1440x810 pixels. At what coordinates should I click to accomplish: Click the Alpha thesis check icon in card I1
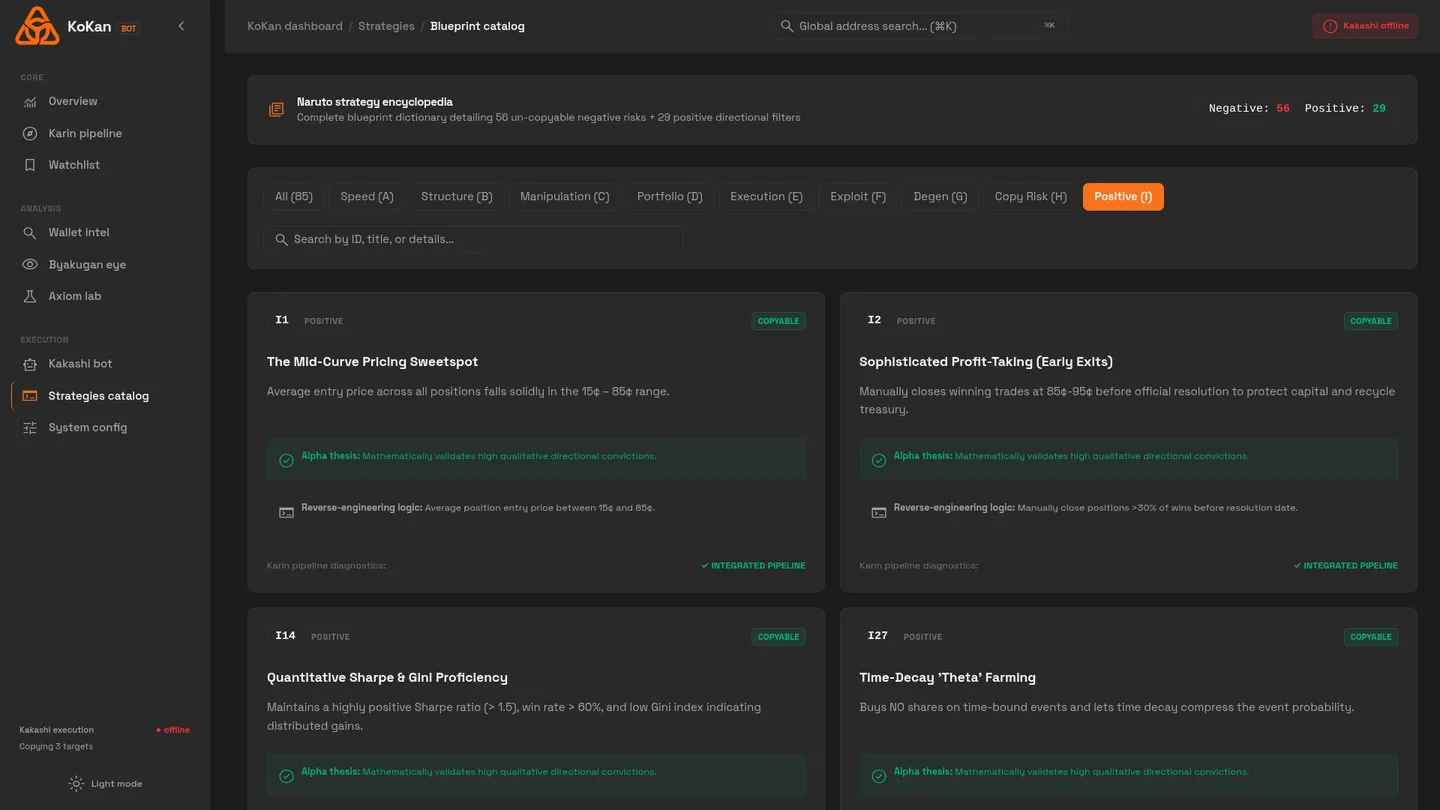click(286, 460)
